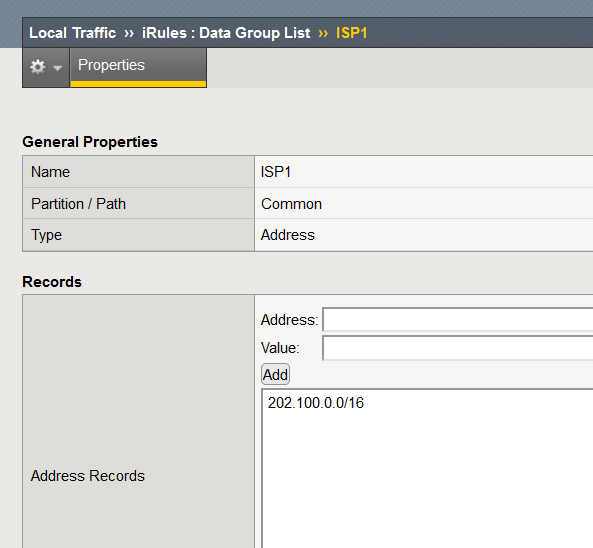Select the 202.100.0.0/16 record

(316, 403)
